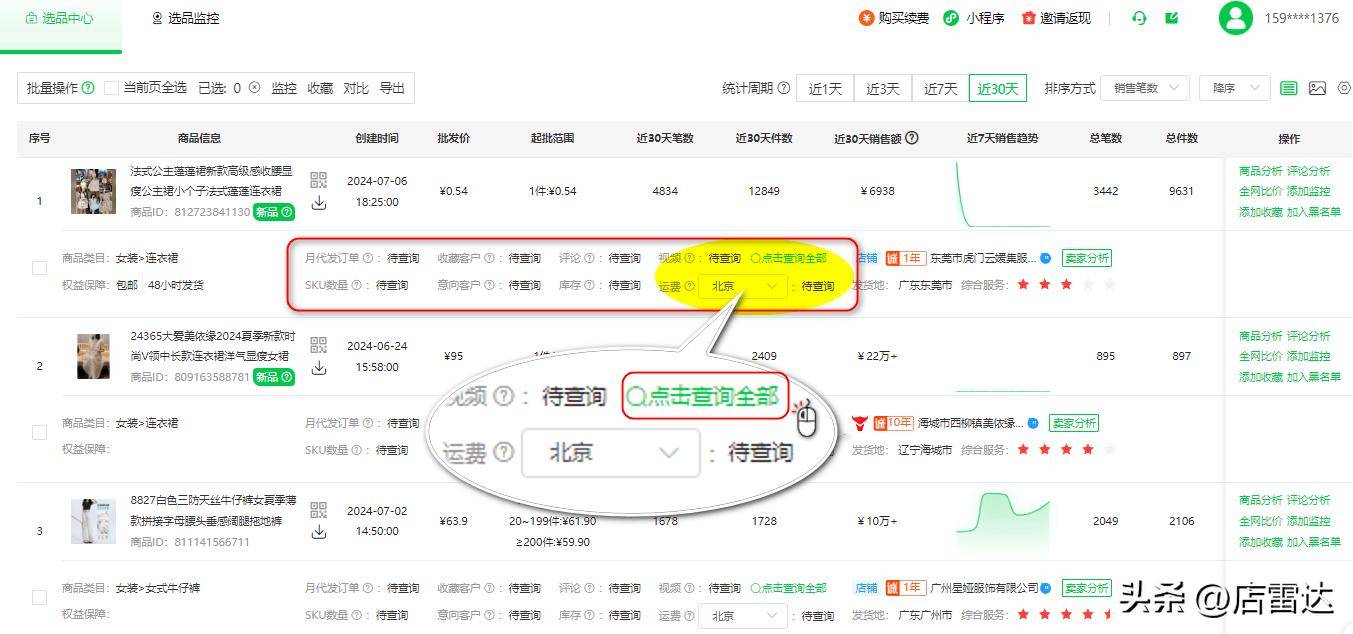This screenshot has height=634, width=1353.
Task: Open 商品分析 for the first product
Action: tap(1258, 171)
